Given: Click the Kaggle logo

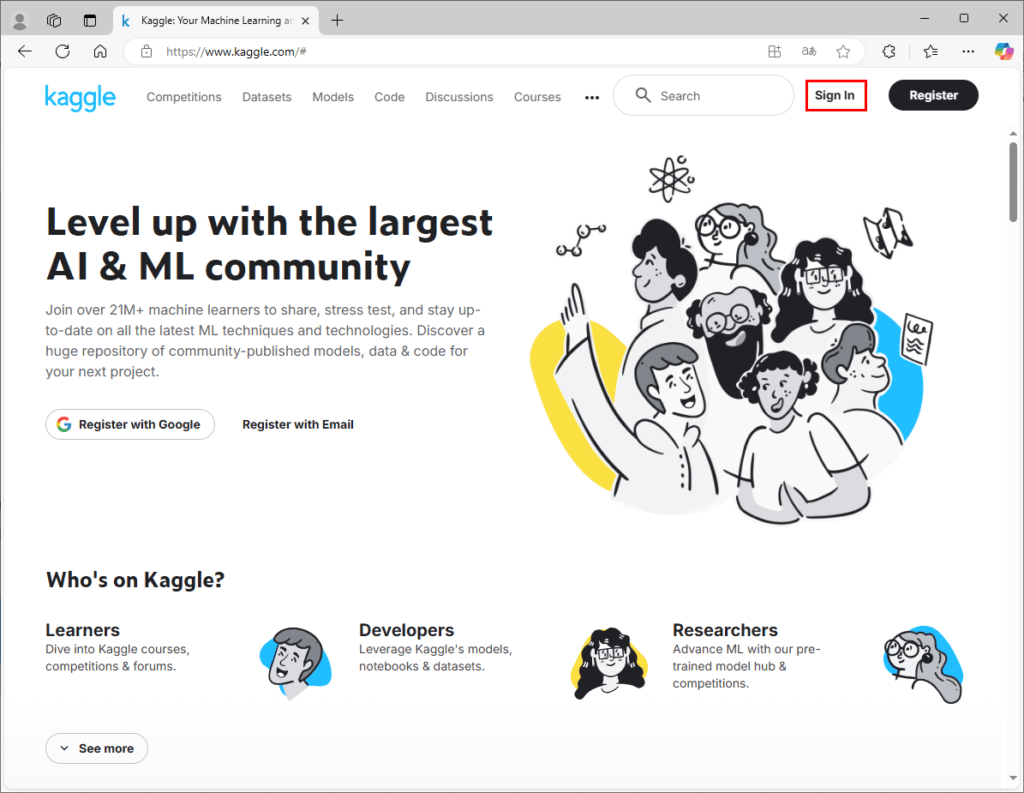Looking at the screenshot, I should pos(80,97).
